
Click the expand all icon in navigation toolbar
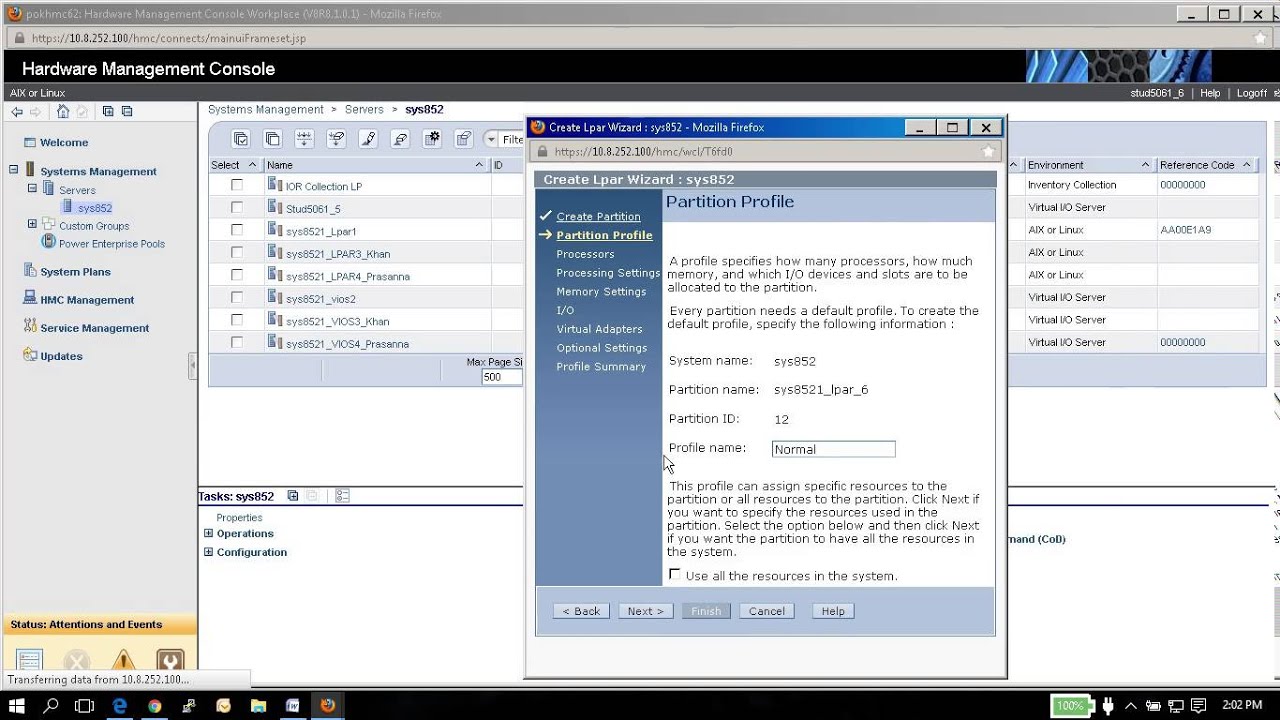[x=108, y=112]
